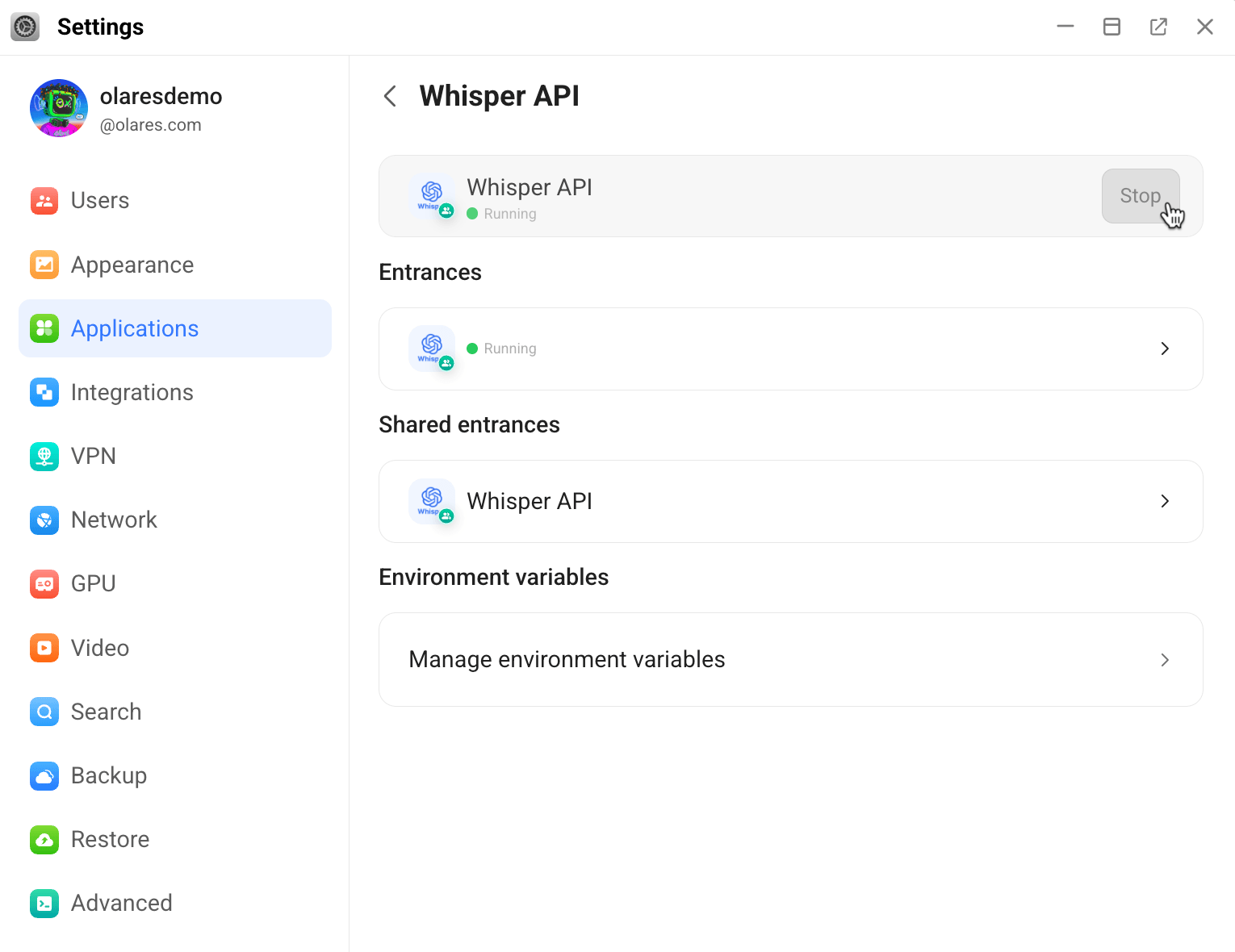
Task: Open the Advanced settings section
Action: click(121, 903)
